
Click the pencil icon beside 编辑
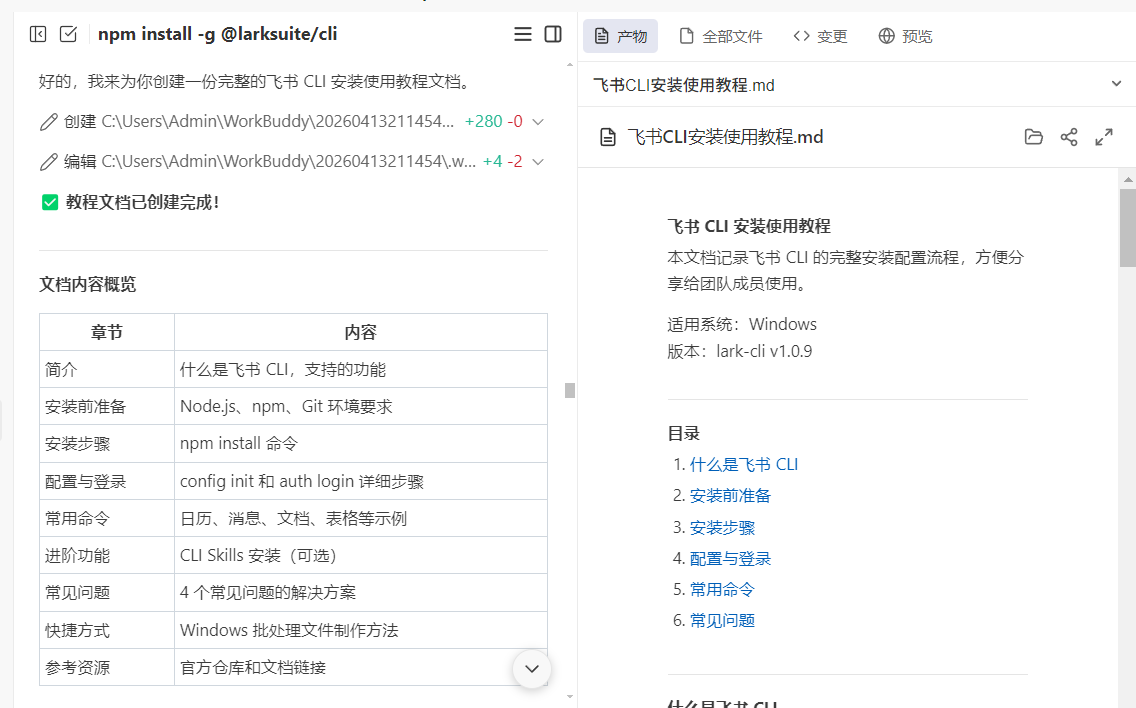[x=48, y=161]
